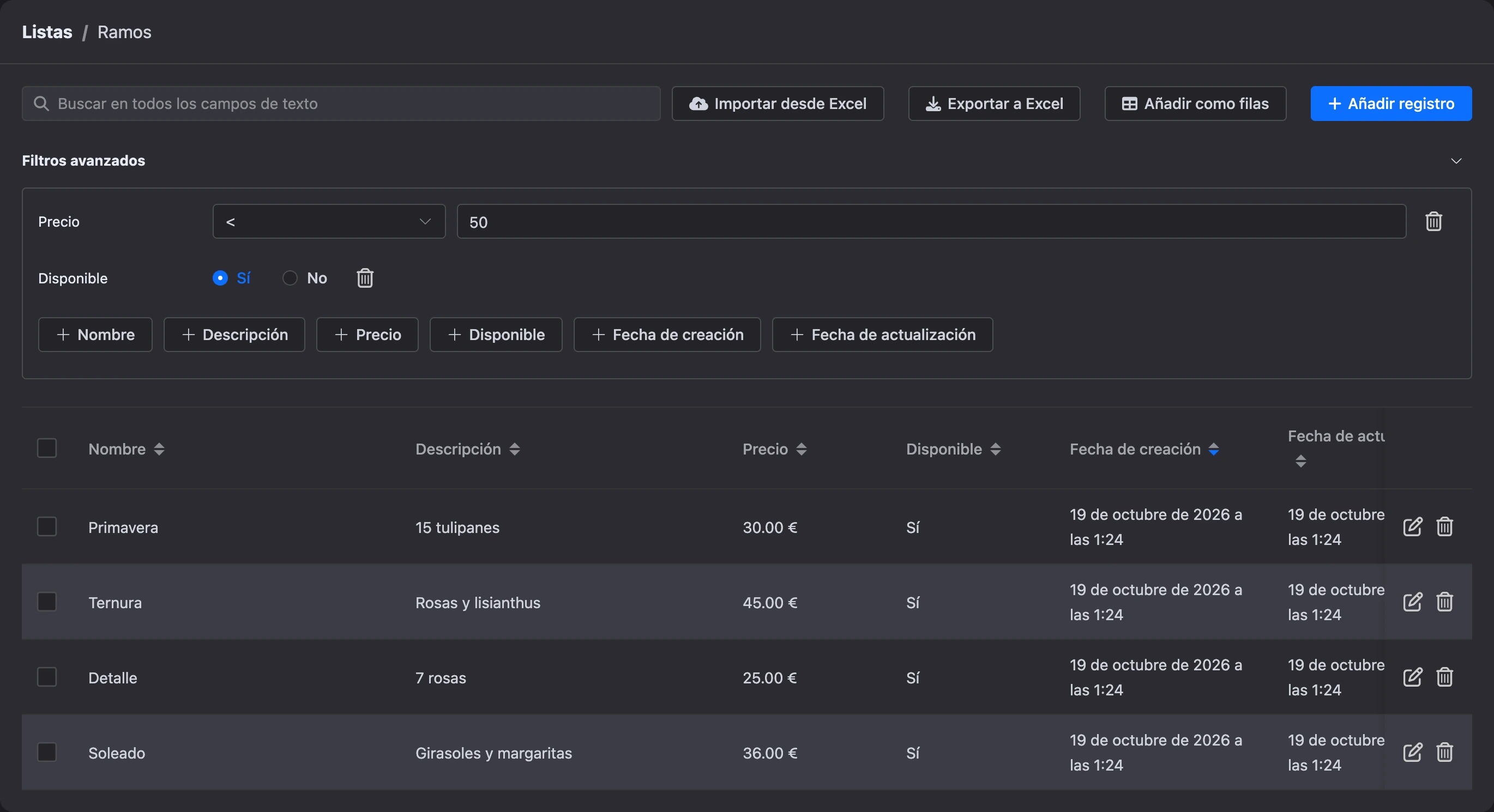The height and width of the screenshot is (812, 1494).
Task: Delete the Ternura record
Action: [x=1445, y=602]
